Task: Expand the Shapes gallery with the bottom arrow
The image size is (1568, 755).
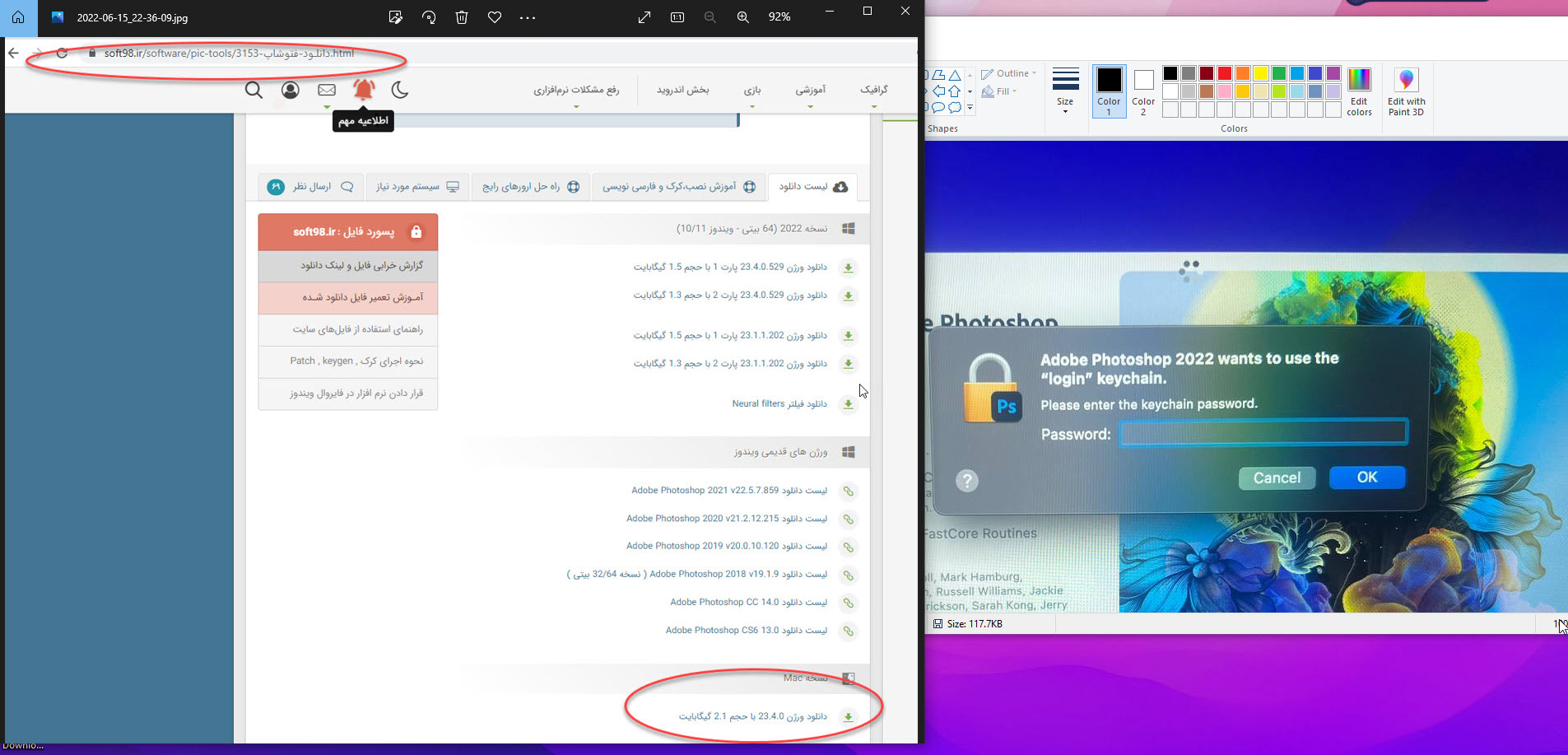Action: [x=970, y=107]
